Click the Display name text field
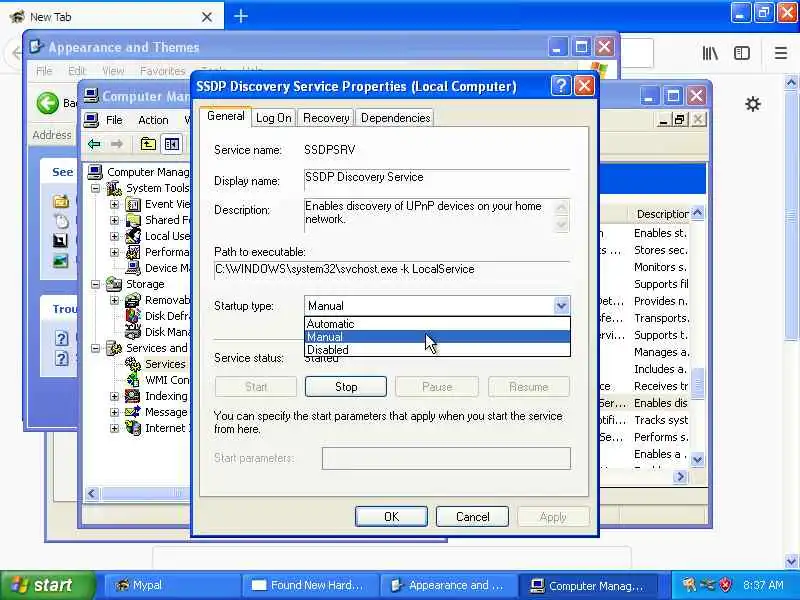 (437, 179)
